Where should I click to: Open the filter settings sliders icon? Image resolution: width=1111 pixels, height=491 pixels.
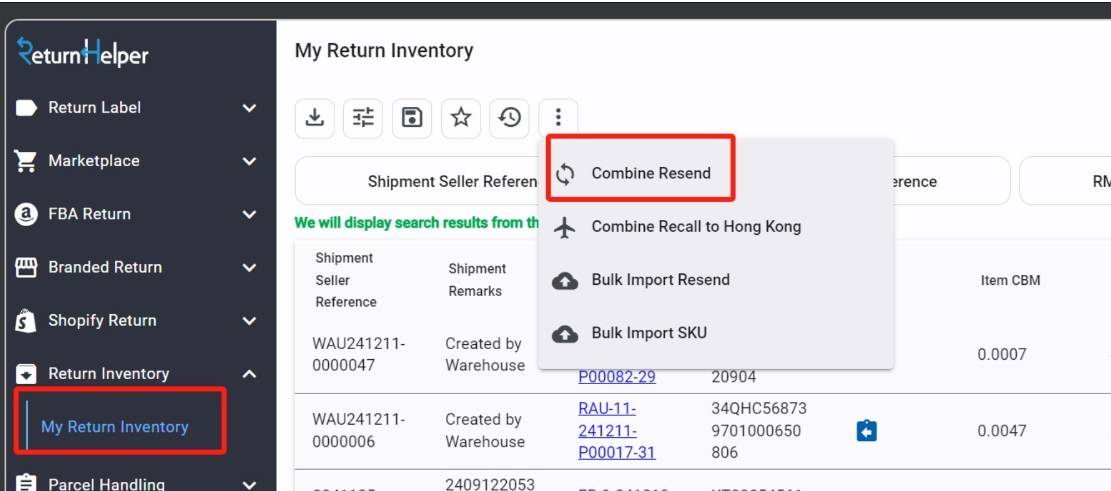(x=363, y=118)
